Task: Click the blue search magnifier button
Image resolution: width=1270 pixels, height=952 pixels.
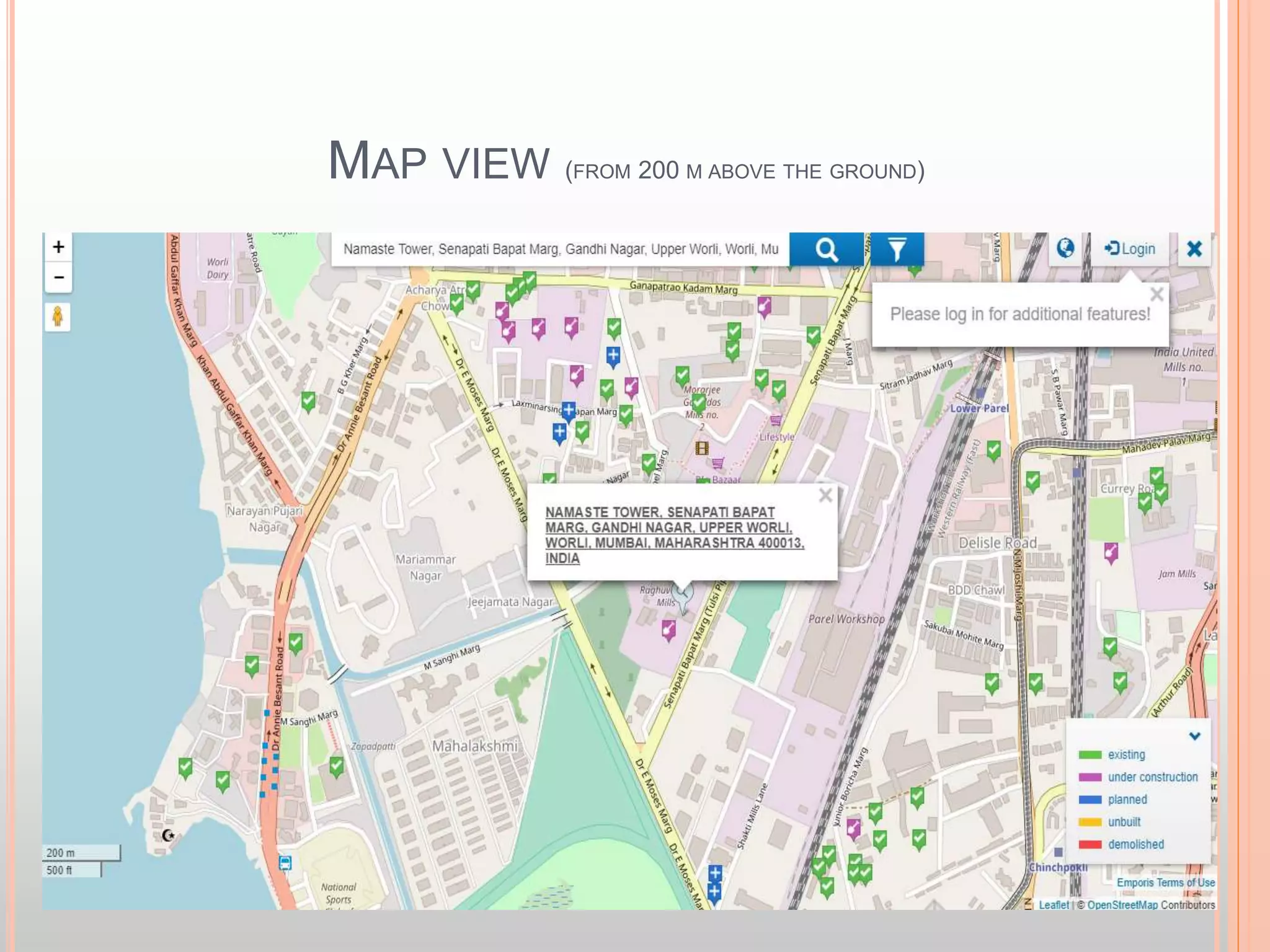Action: click(826, 249)
